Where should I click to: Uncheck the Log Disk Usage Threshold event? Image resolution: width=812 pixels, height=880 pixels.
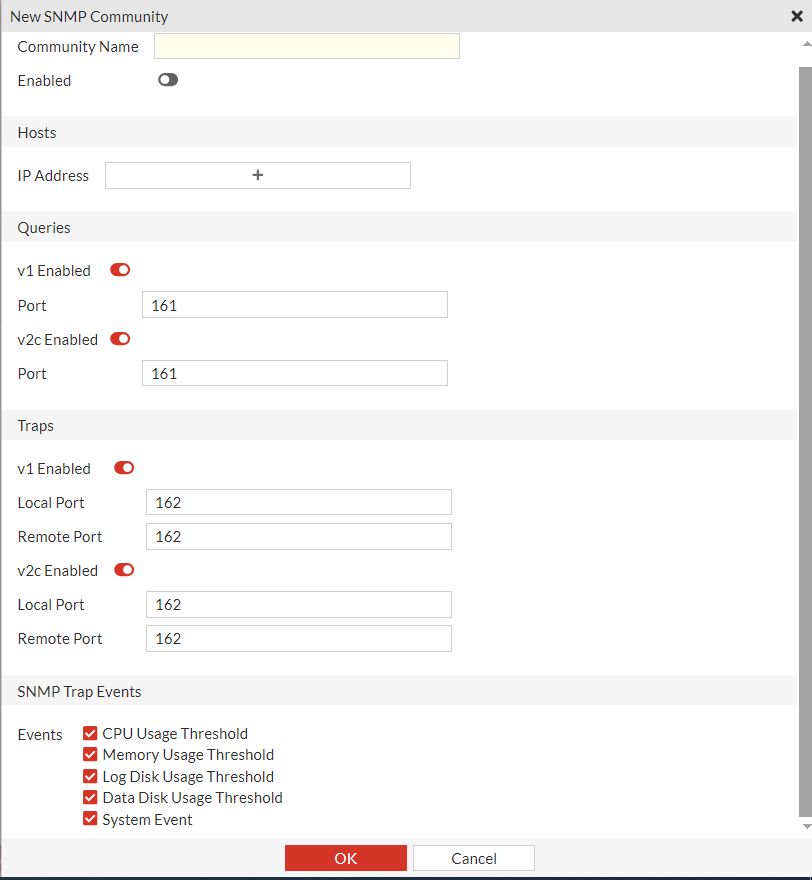pos(90,775)
